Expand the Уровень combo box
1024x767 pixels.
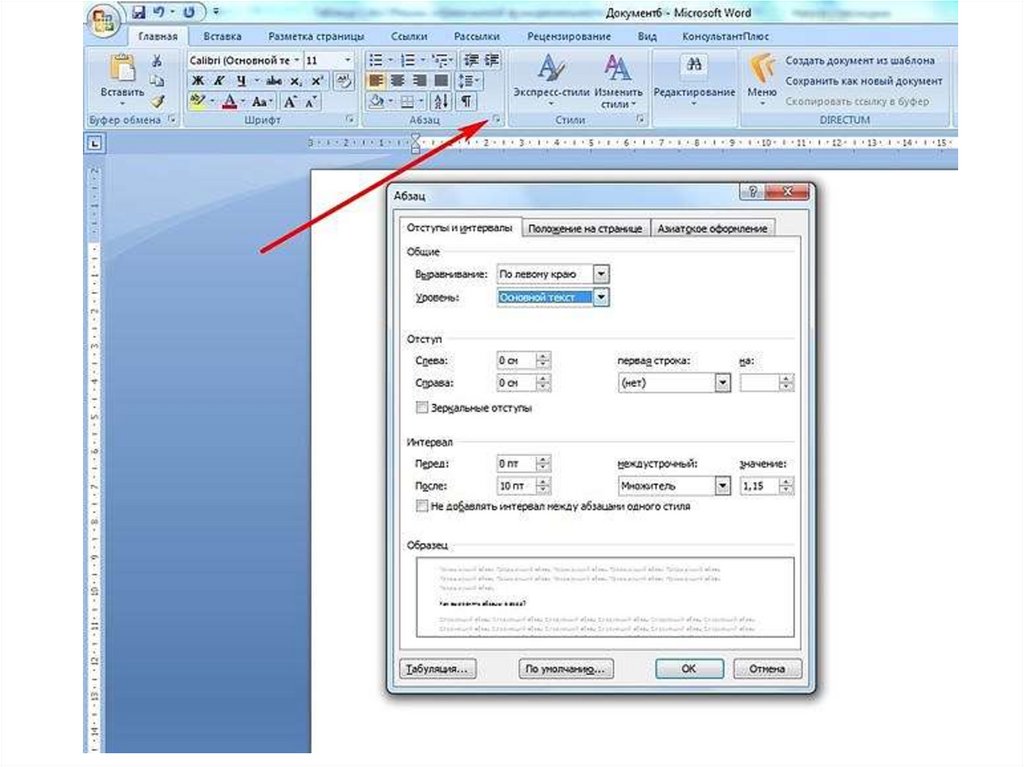coord(601,297)
